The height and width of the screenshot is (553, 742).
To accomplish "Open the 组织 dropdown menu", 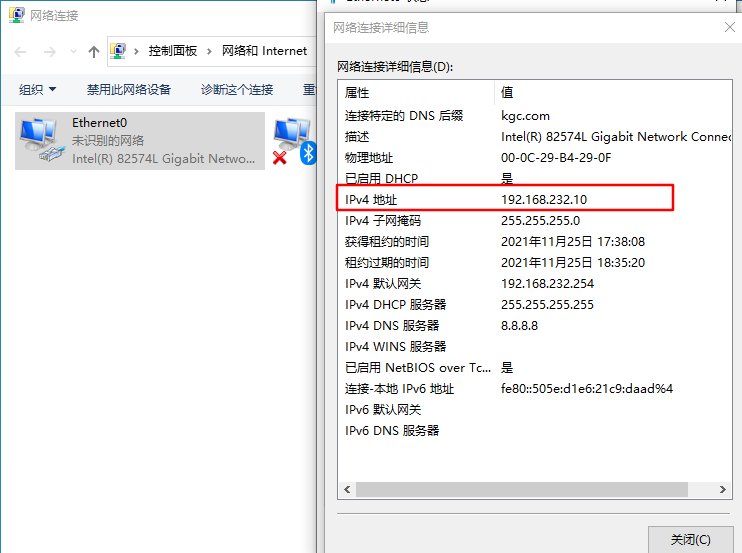I will [37, 89].
